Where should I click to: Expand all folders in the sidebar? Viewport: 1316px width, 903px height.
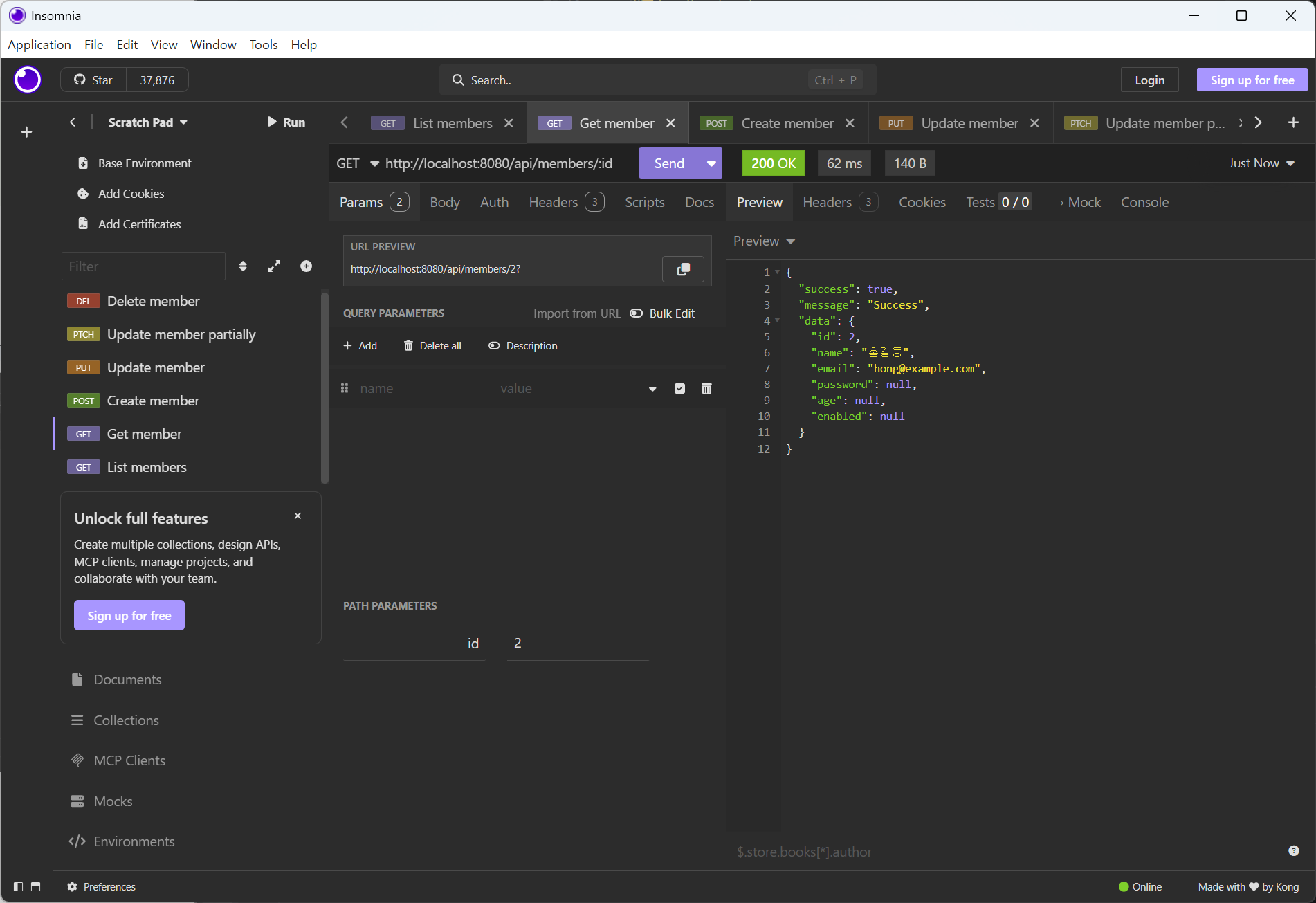pos(275,266)
